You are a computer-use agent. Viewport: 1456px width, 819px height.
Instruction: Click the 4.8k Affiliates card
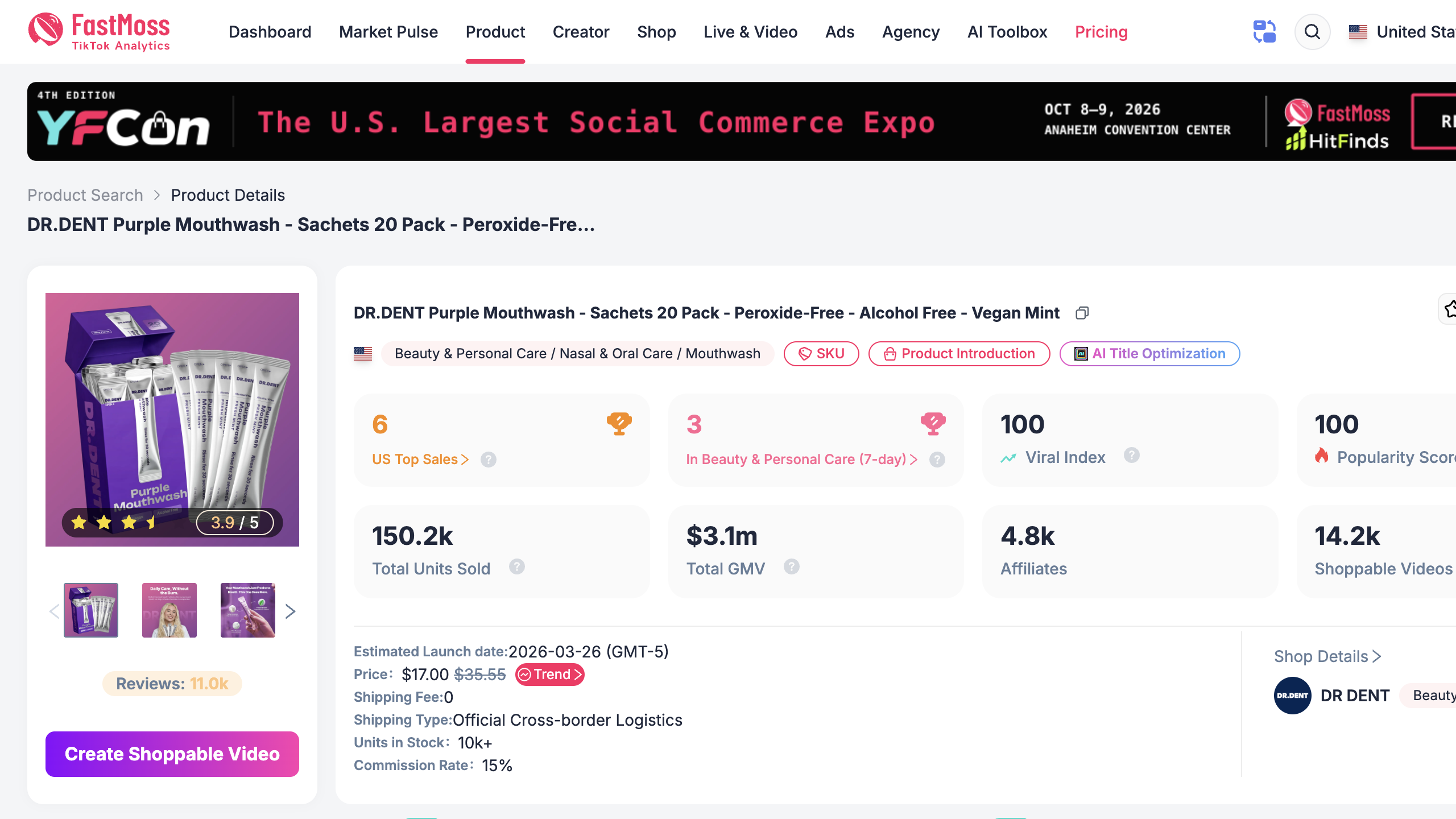click(1130, 552)
